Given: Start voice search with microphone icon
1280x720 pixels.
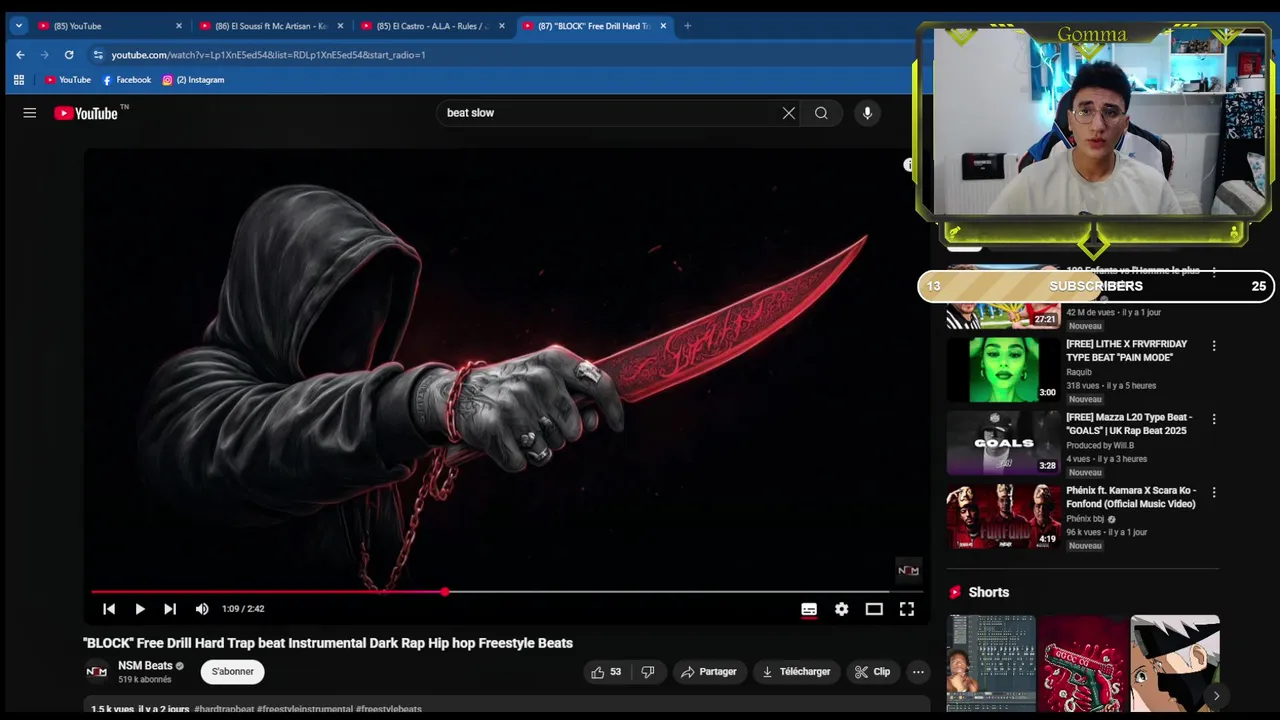Looking at the screenshot, I should (867, 113).
